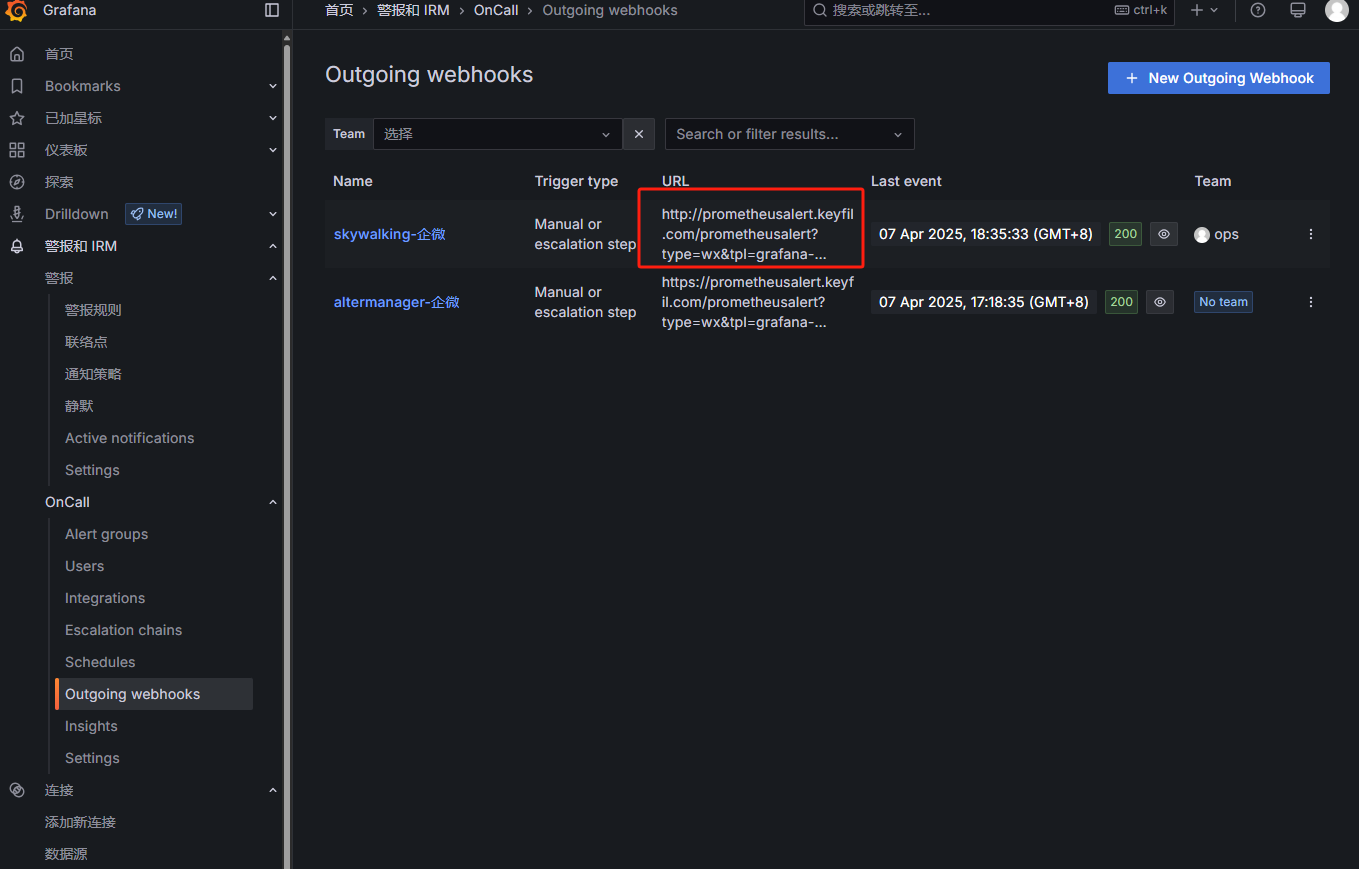This screenshot has width=1359, height=869.
Task: Click the star icon for 已加星标
Action: [x=17, y=118]
